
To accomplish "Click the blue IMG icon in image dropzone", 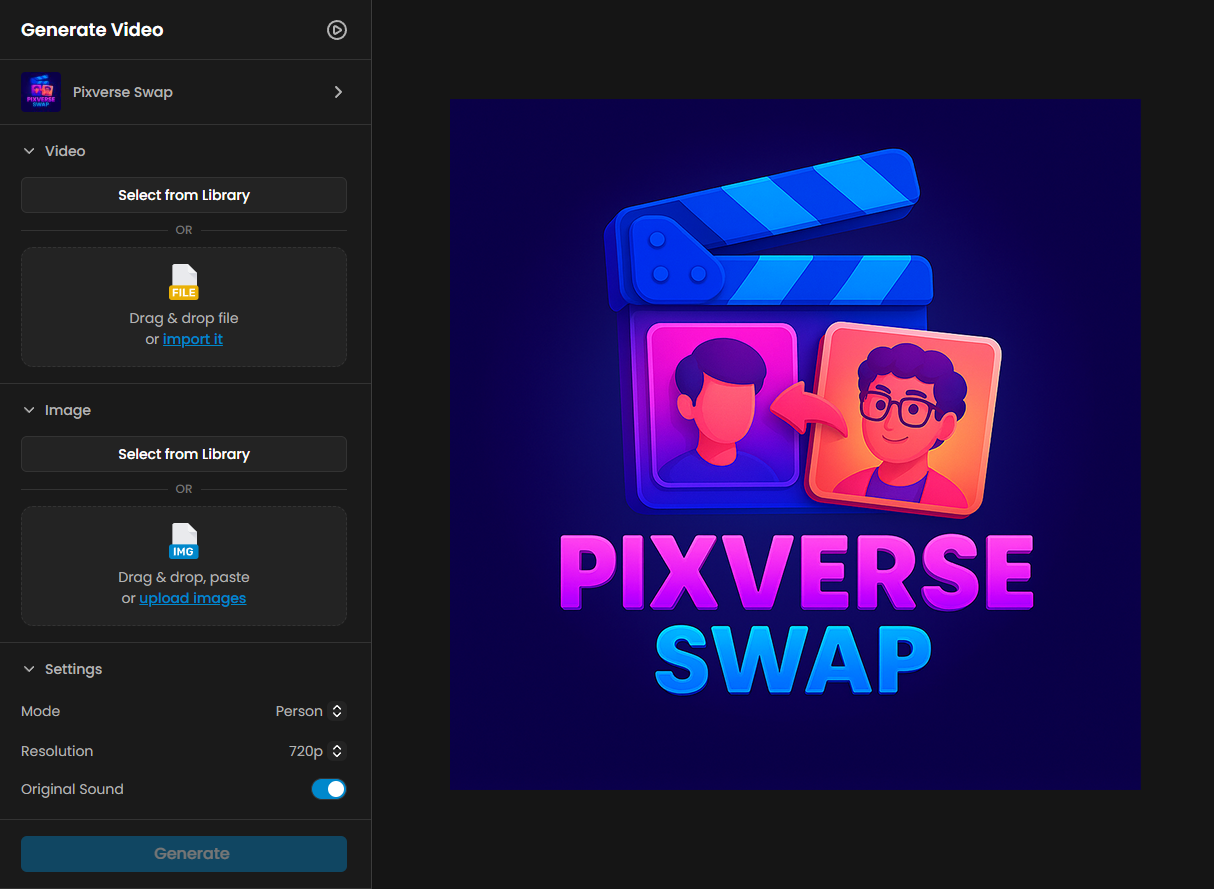I will pyautogui.click(x=184, y=541).
